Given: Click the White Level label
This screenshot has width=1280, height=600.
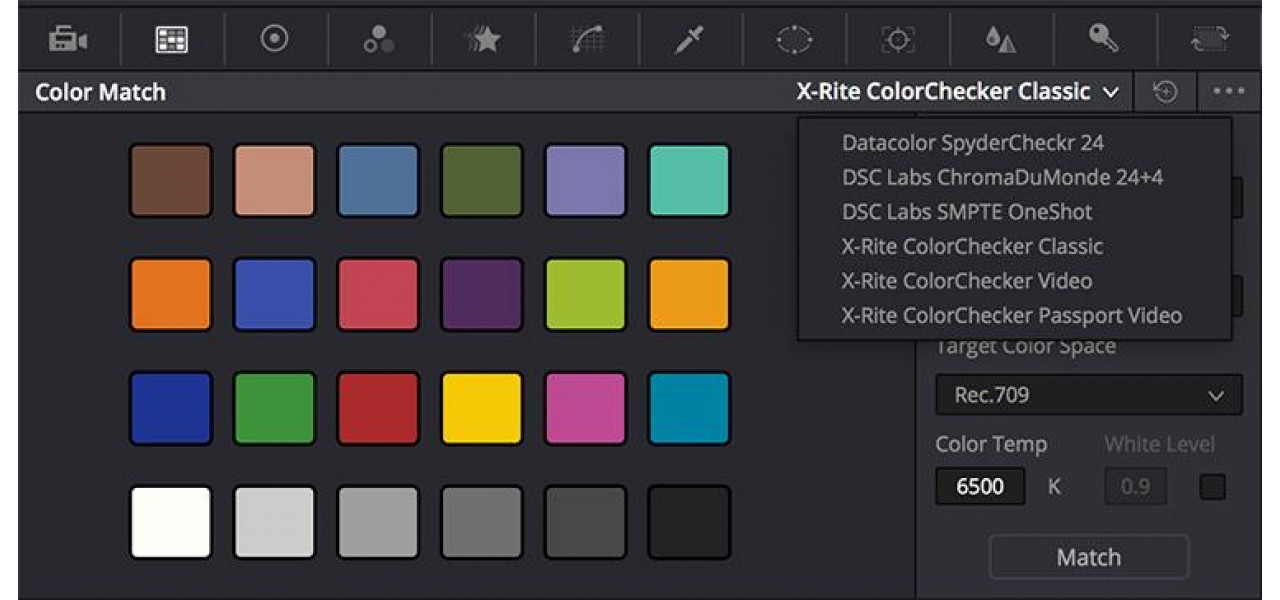Looking at the screenshot, I should (x=1160, y=445).
